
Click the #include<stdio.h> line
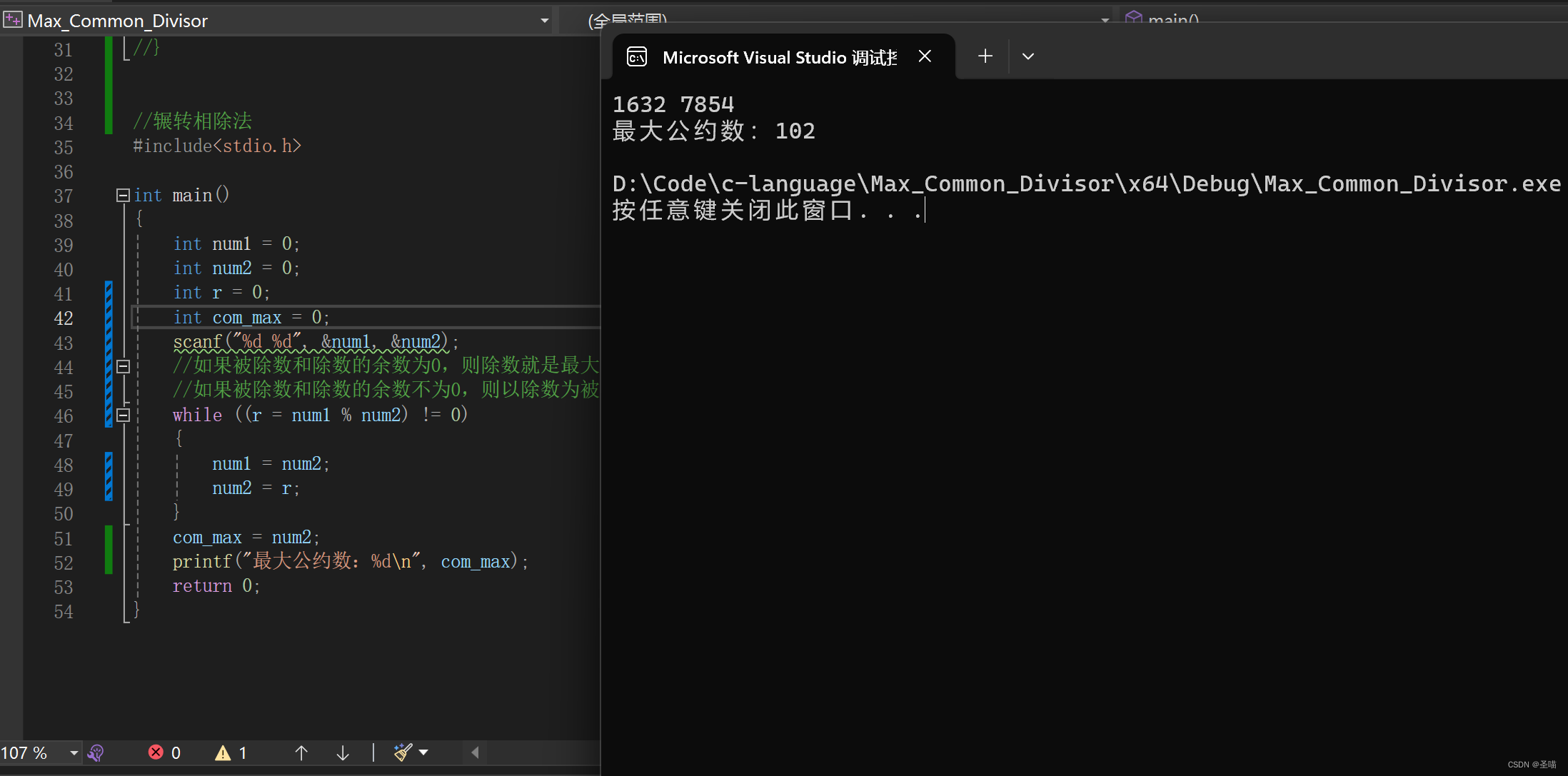217,146
